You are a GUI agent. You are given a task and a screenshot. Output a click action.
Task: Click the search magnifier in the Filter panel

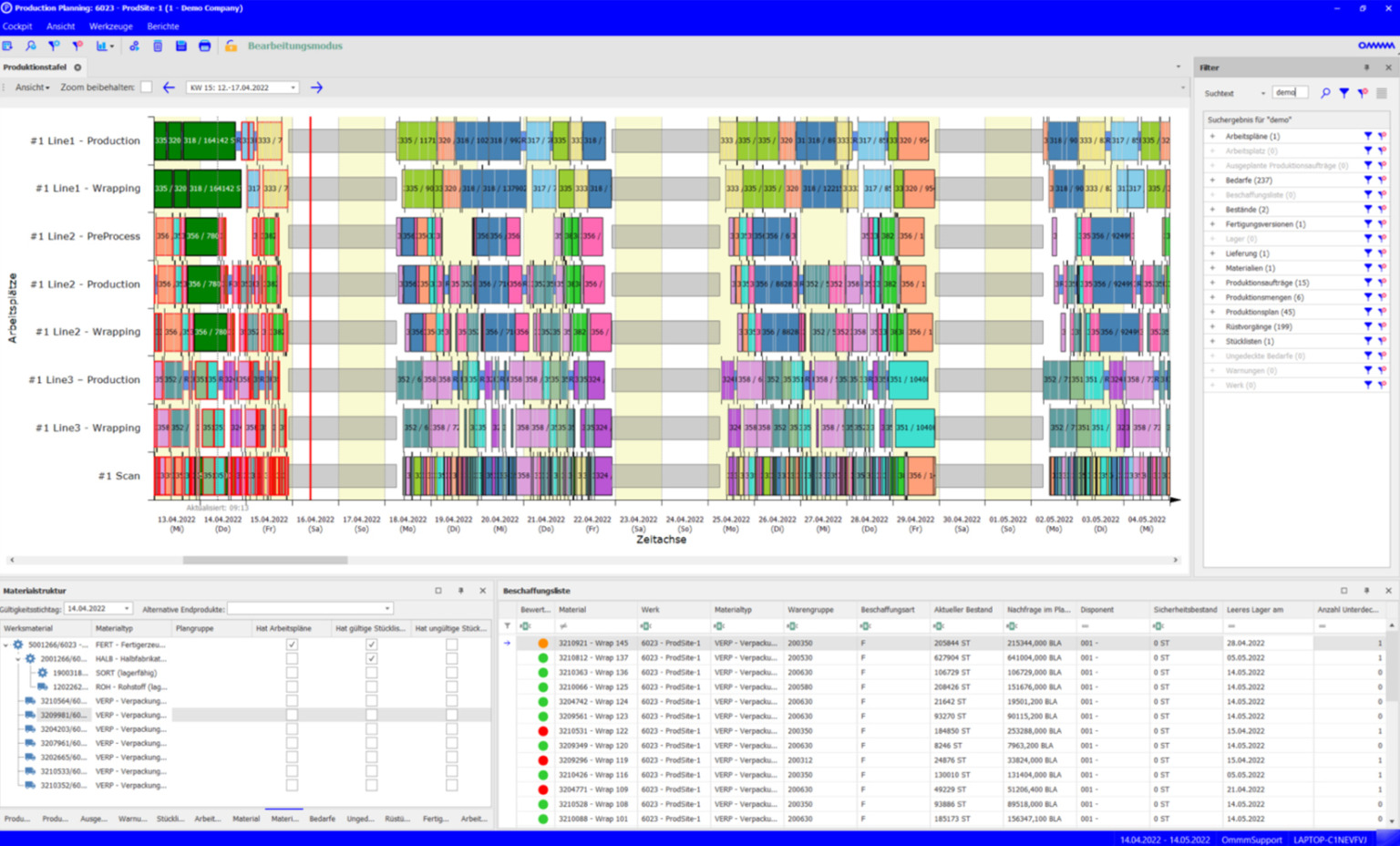(1326, 92)
